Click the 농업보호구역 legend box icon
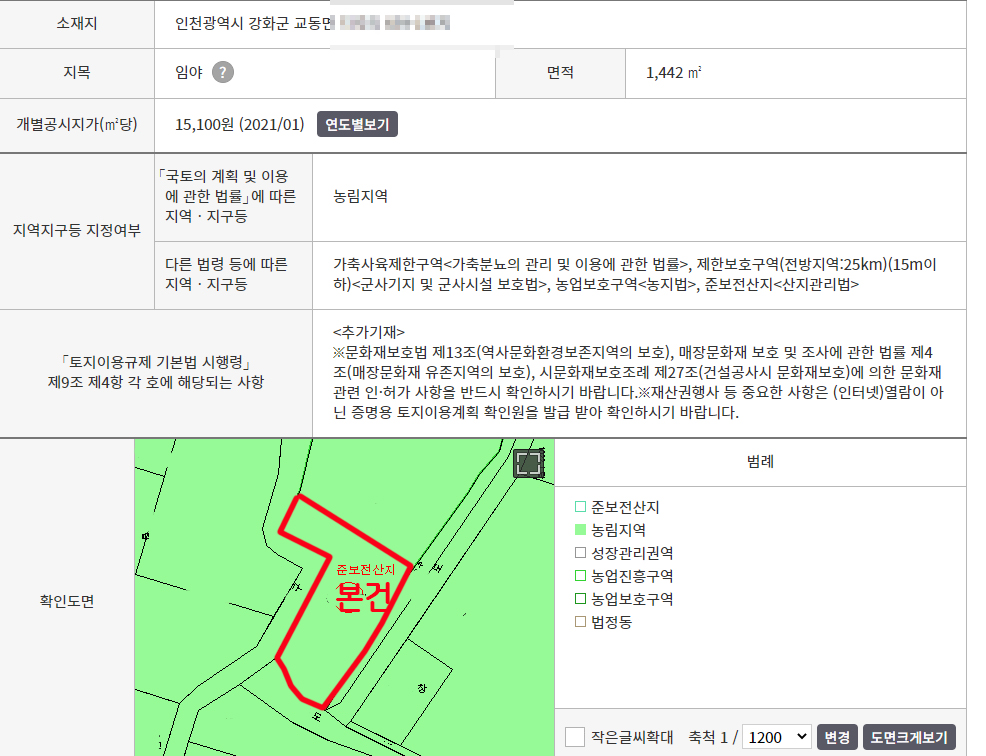 click(x=580, y=599)
